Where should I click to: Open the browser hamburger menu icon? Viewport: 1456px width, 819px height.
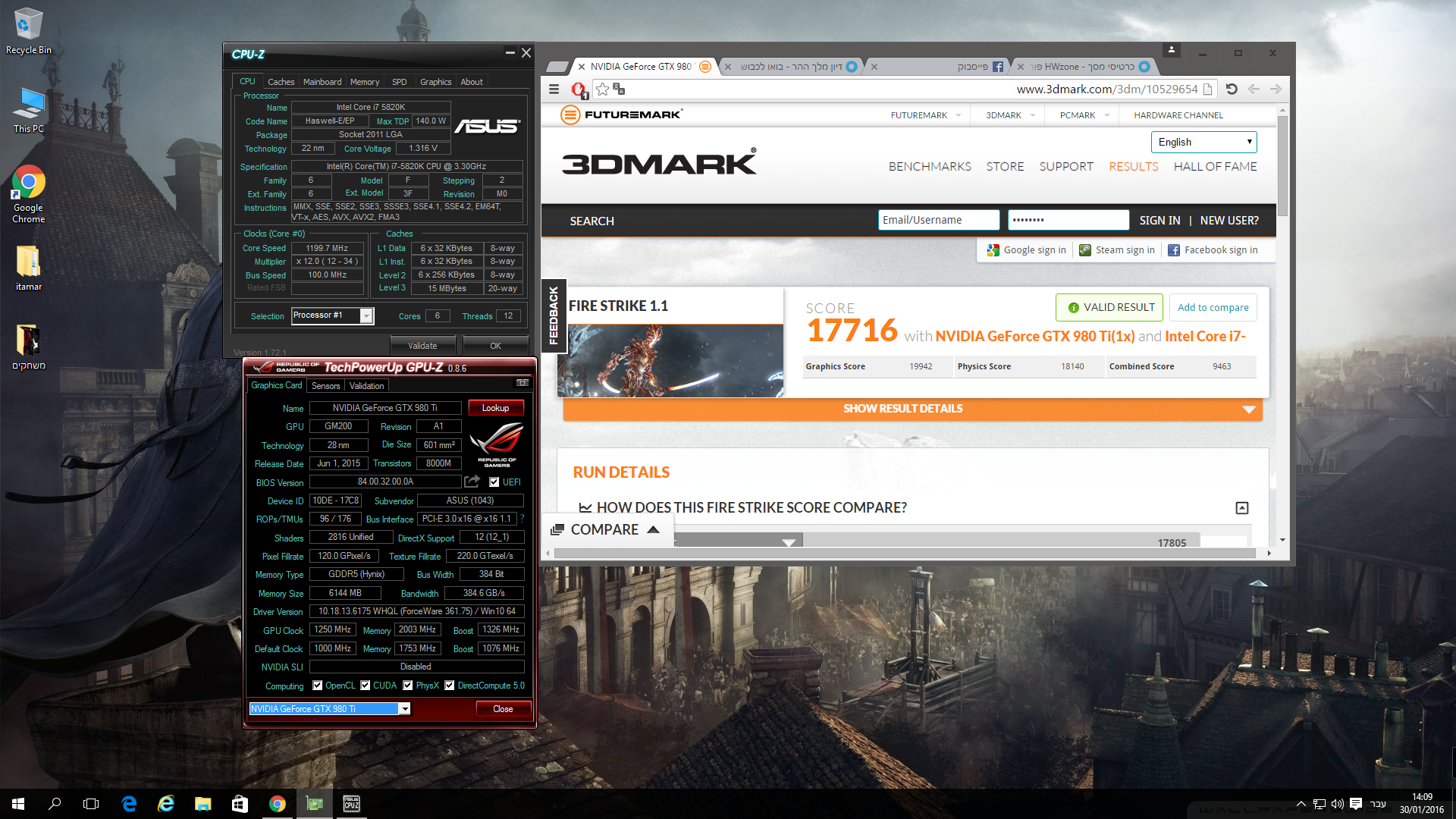[554, 89]
